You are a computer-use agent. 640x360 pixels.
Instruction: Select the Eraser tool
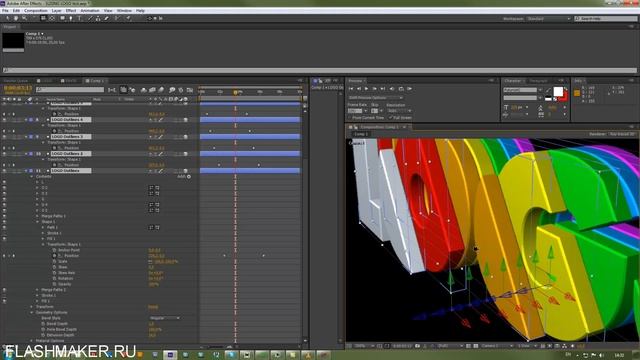point(107,18)
